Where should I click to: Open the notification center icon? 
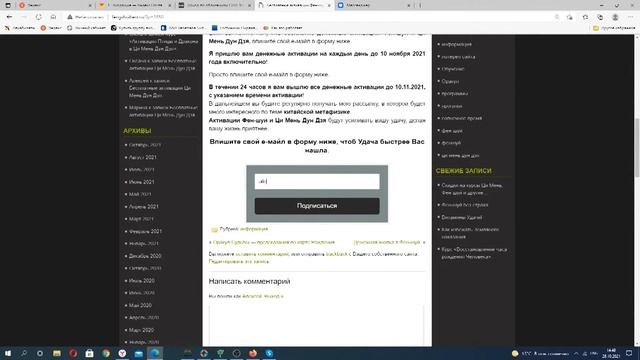[x=629, y=353]
